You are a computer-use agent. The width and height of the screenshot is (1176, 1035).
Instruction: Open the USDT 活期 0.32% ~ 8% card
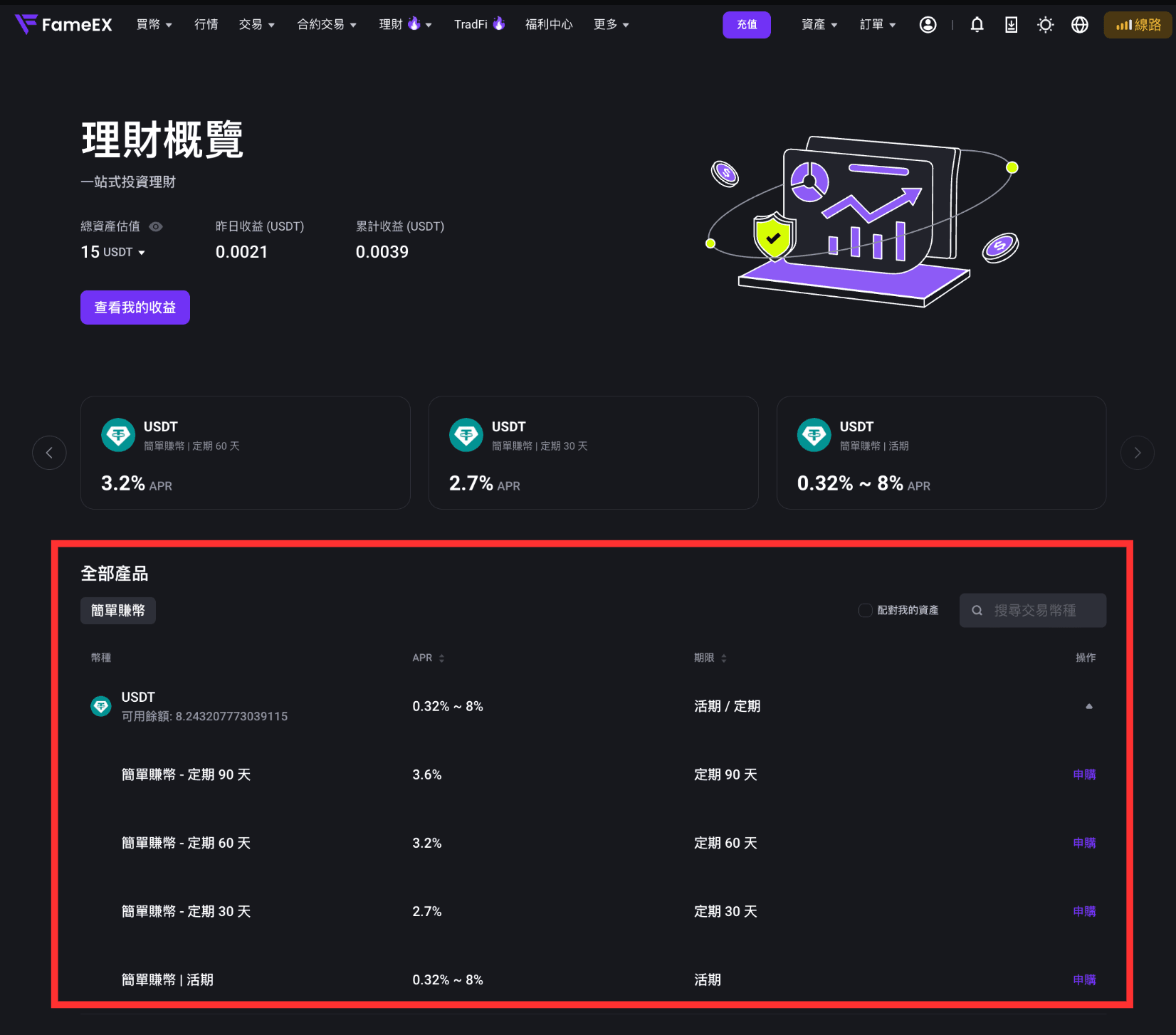point(941,453)
